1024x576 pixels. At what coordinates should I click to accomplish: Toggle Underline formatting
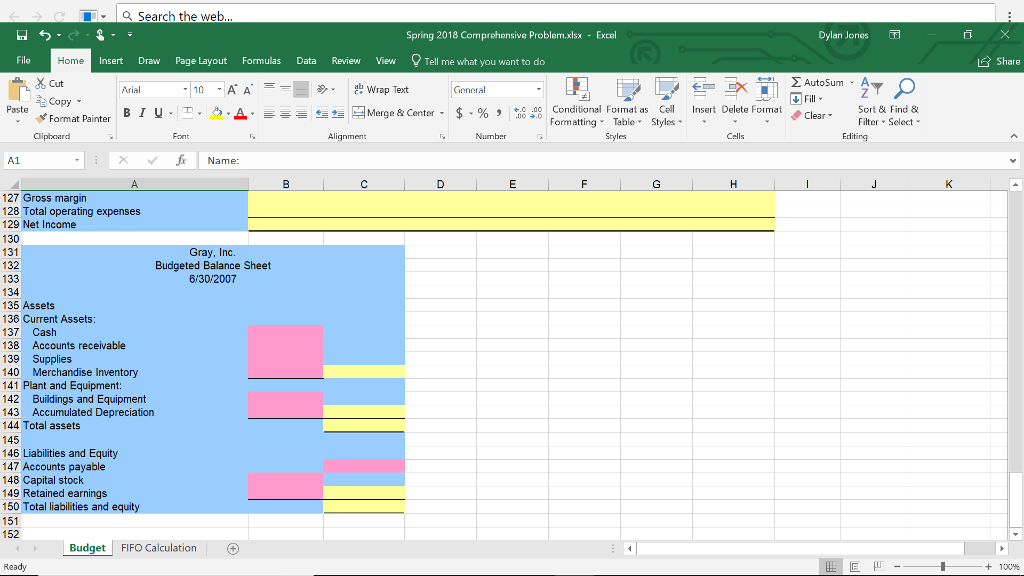coord(158,113)
